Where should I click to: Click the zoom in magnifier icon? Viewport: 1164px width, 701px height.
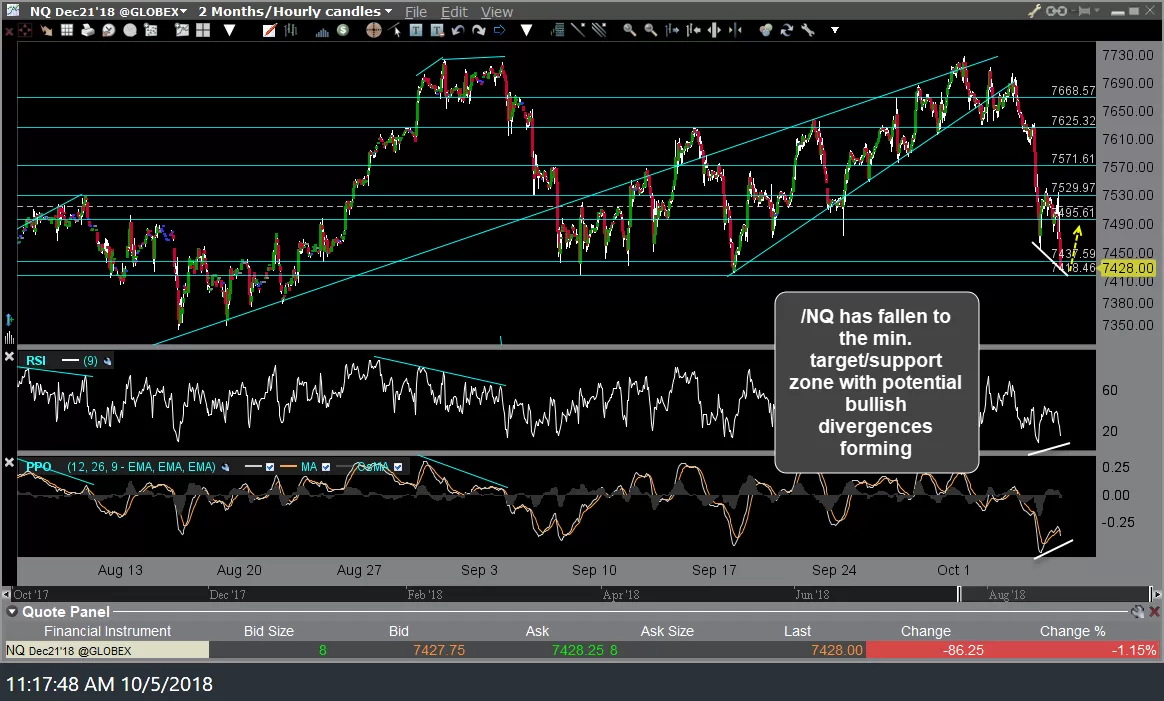coord(630,30)
